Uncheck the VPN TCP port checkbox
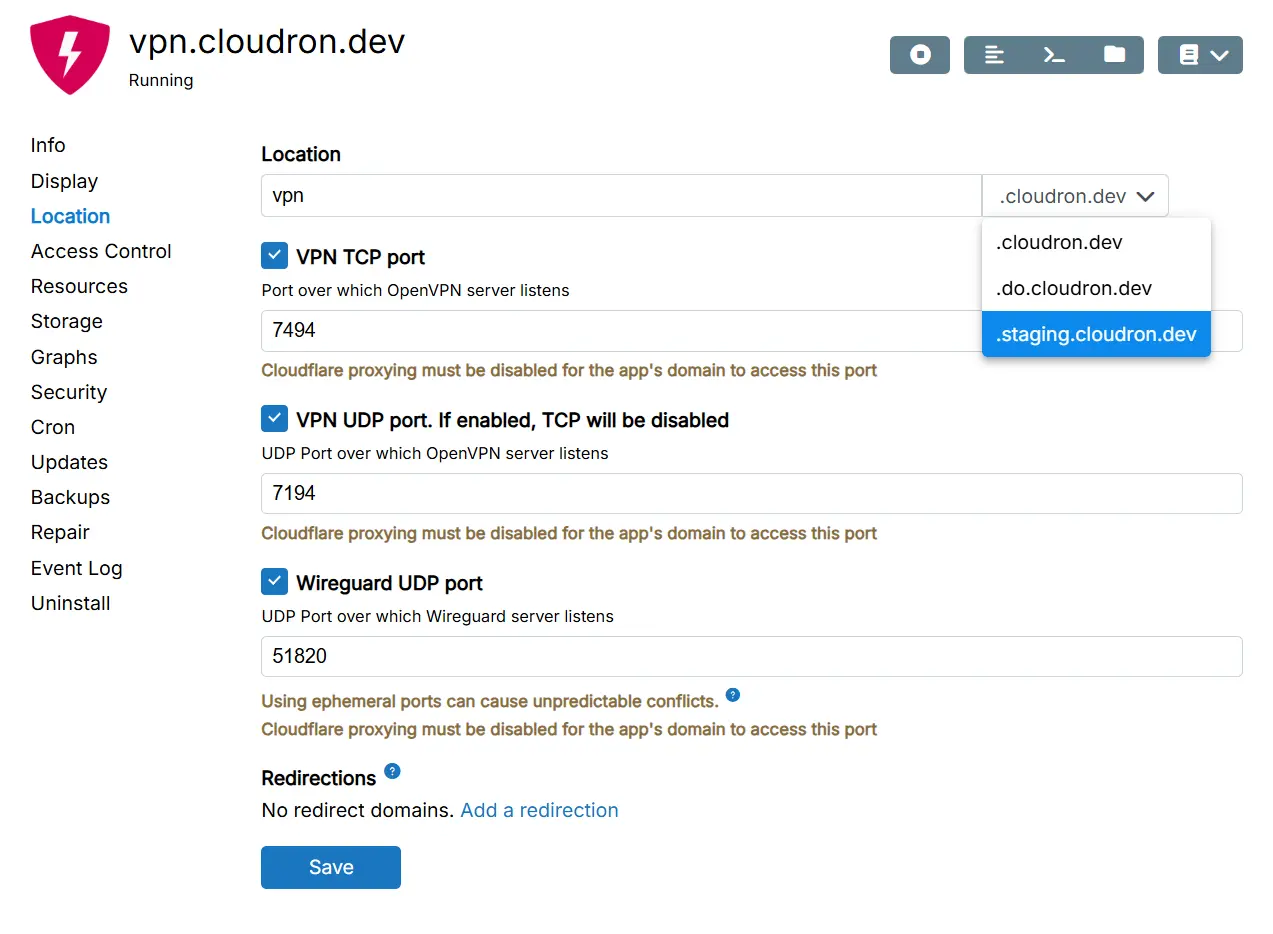 (x=274, y=256)
